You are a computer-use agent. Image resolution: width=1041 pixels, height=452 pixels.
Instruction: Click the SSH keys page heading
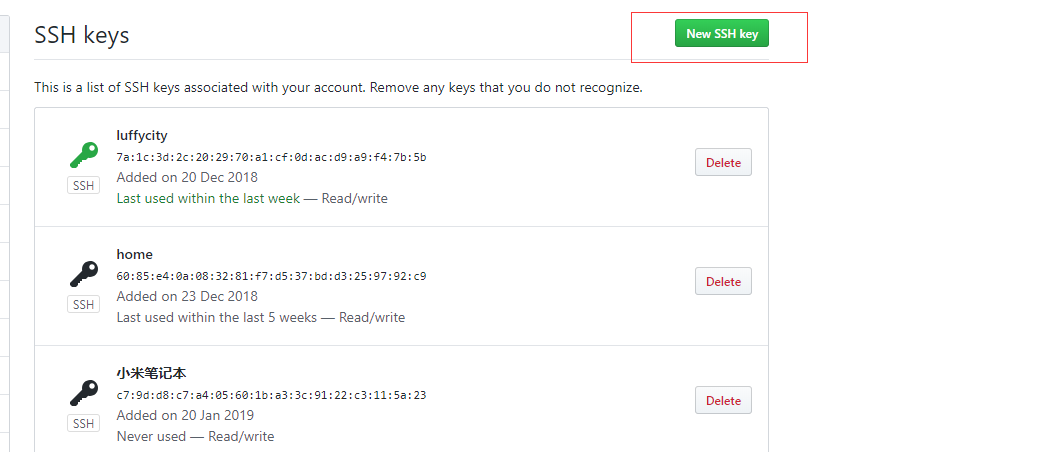[x=82, y=35]
